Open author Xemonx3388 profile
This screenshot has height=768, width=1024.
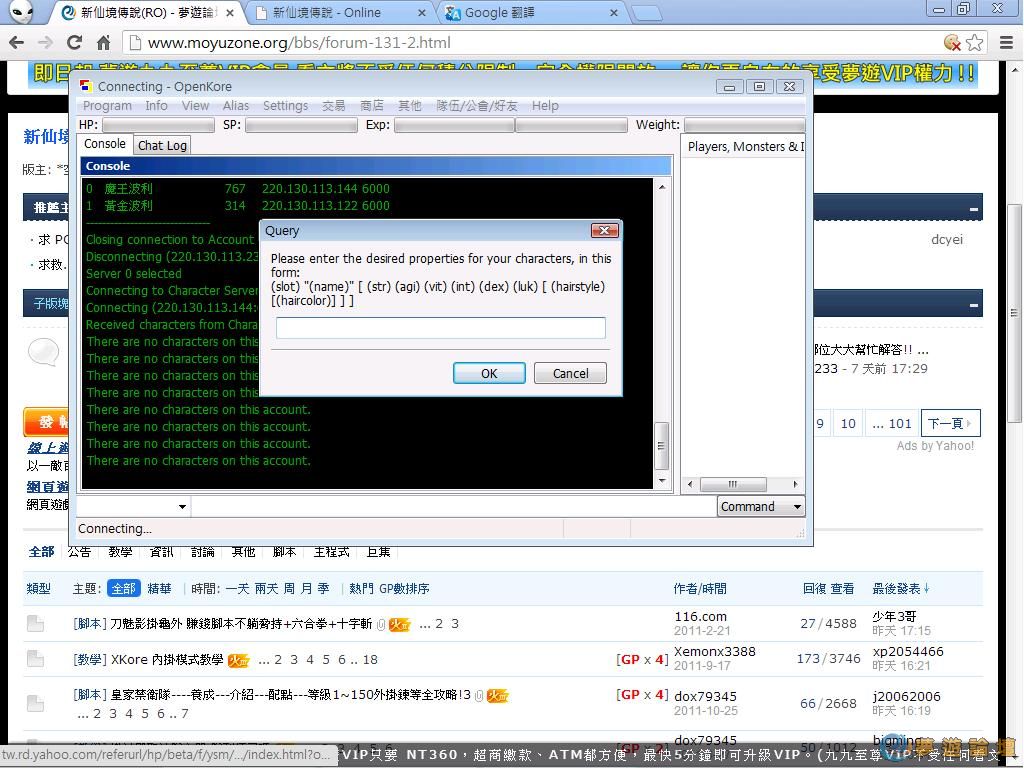point(714,652)
